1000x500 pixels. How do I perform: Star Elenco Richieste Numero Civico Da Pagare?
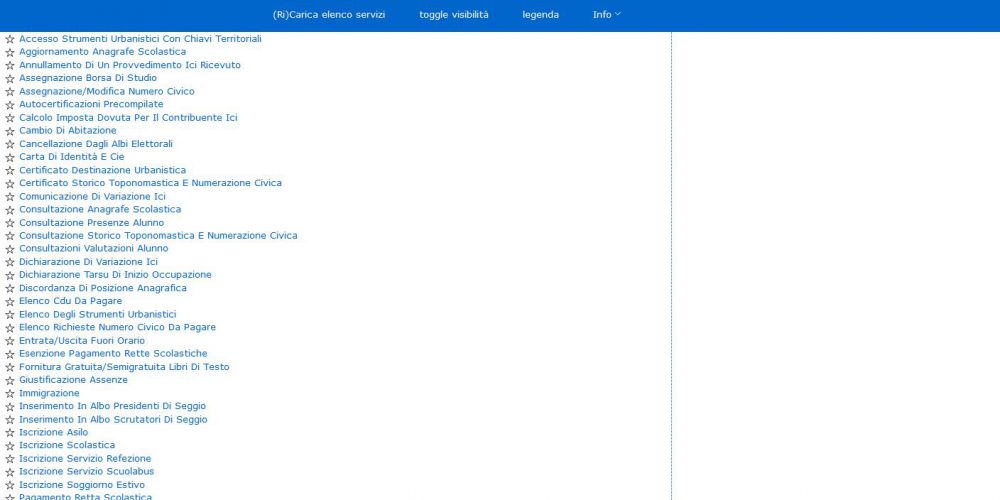click(x=10, y=328)
